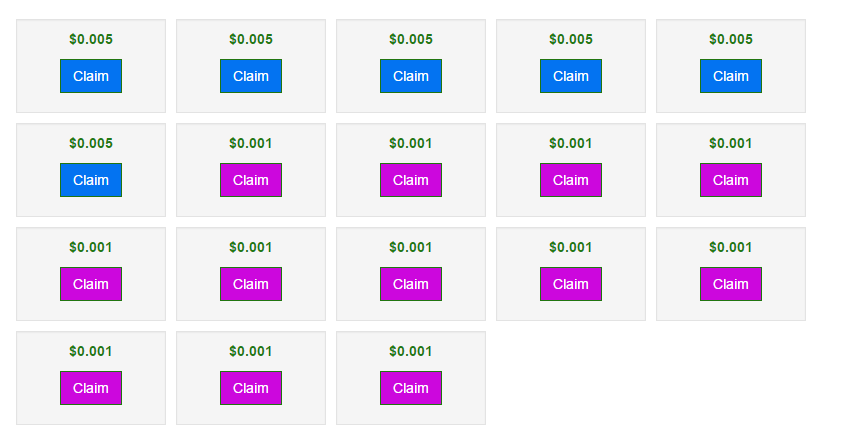The height and width of the screenshot is (426, 852).
Task: Click Claim in the bottom row's first card
Action: [x=91, y=388]
